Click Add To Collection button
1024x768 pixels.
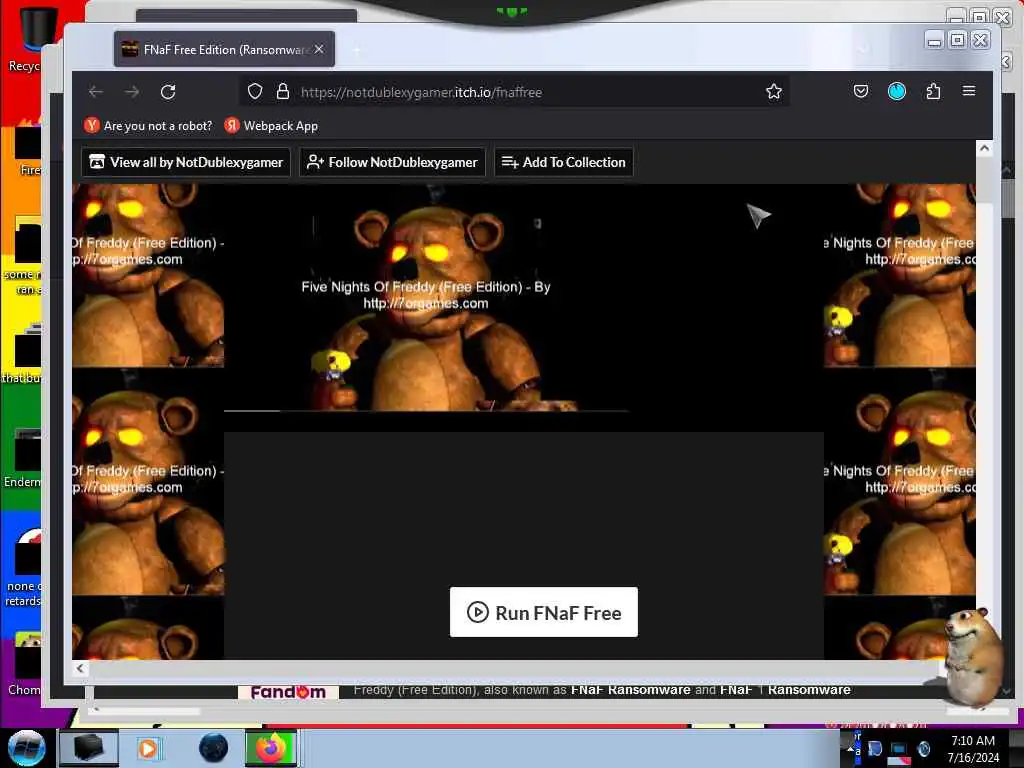point(564,162)
